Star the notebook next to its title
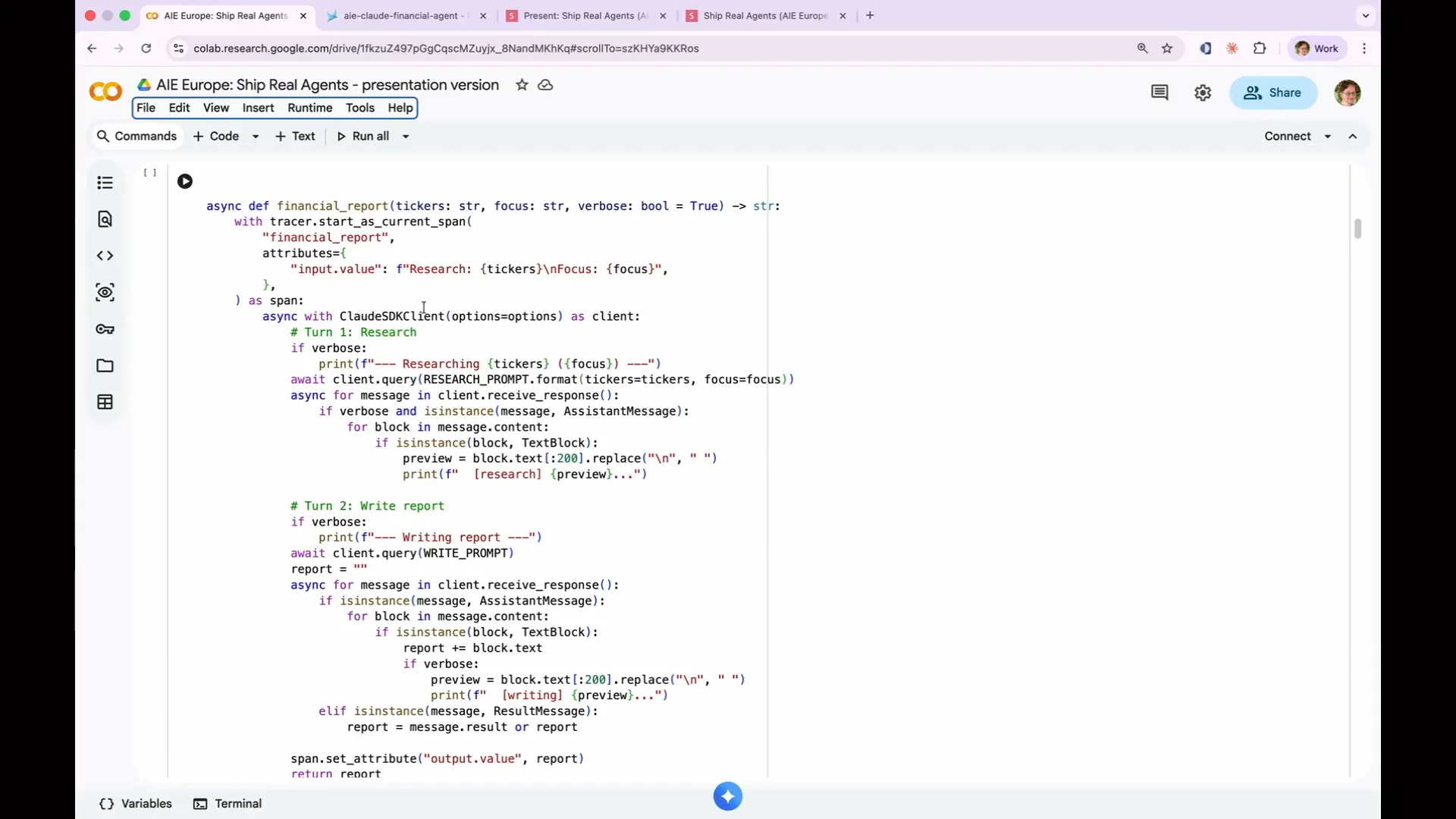Viewport: 1456px width, 819px height. click(x=522, y=85)
